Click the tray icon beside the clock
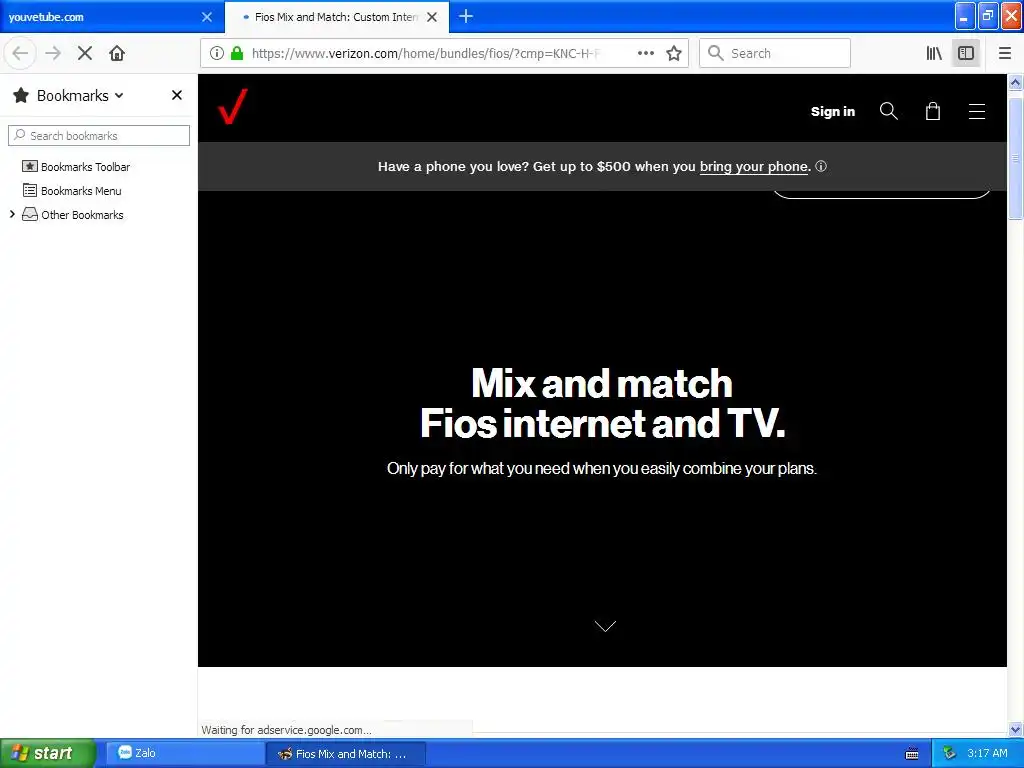1024x768 pixels. pyautogui.click(x=949, y=753)
